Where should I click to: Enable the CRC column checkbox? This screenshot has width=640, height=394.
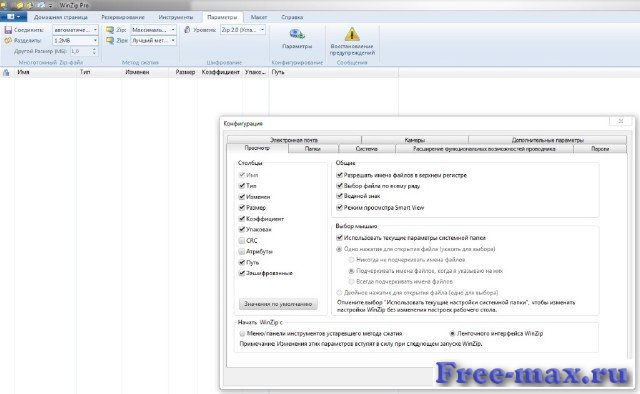(x=242, y=240)
